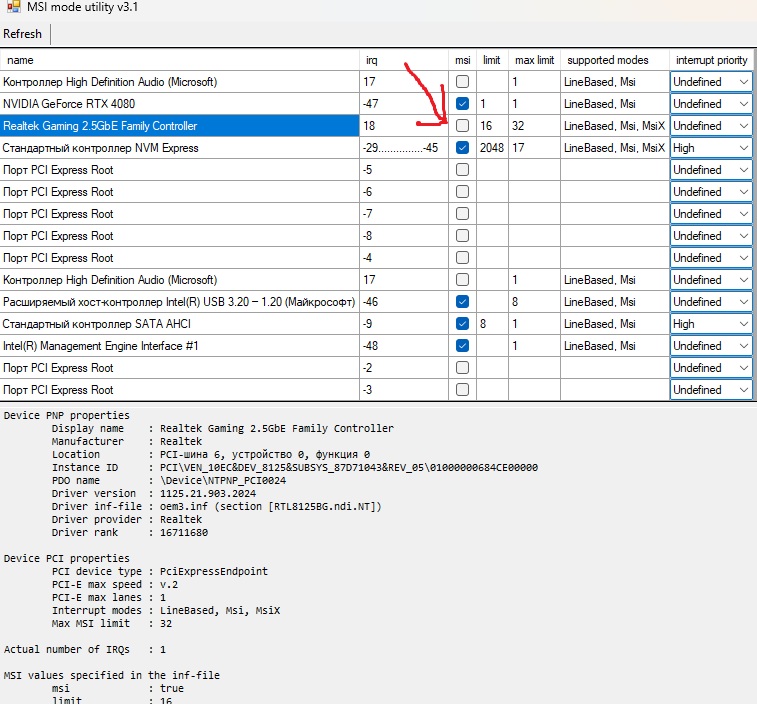
Task: Click the MSI mode utility title bar icon
Action: 12,7
